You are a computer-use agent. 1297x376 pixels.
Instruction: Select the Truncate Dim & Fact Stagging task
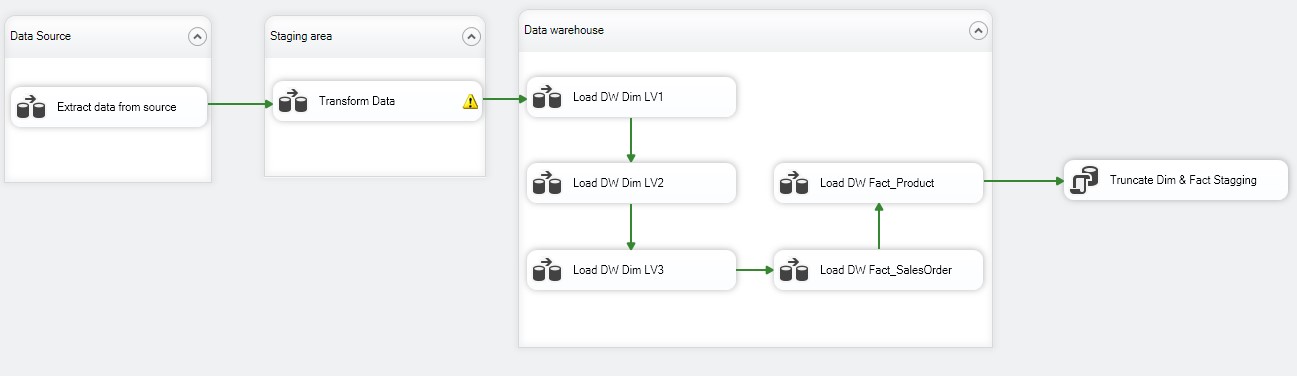(x=1176, y=180)
